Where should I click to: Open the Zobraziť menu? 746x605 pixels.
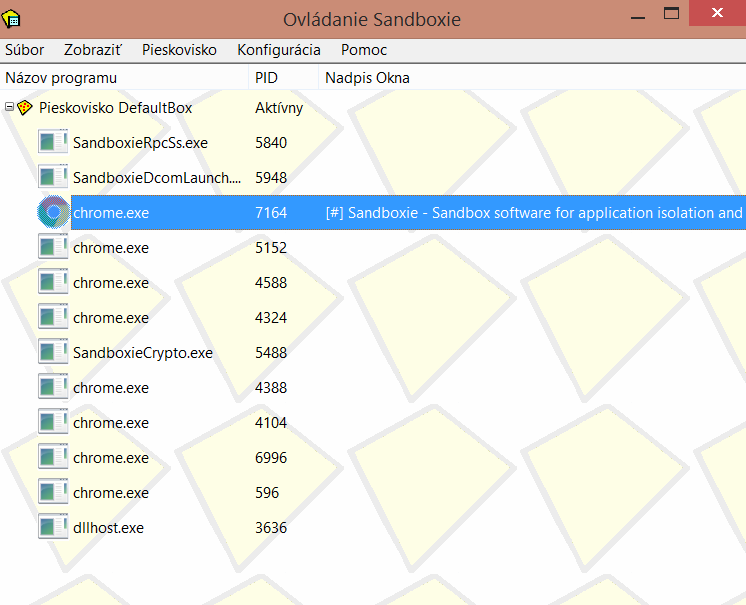[x=93, y=50]
